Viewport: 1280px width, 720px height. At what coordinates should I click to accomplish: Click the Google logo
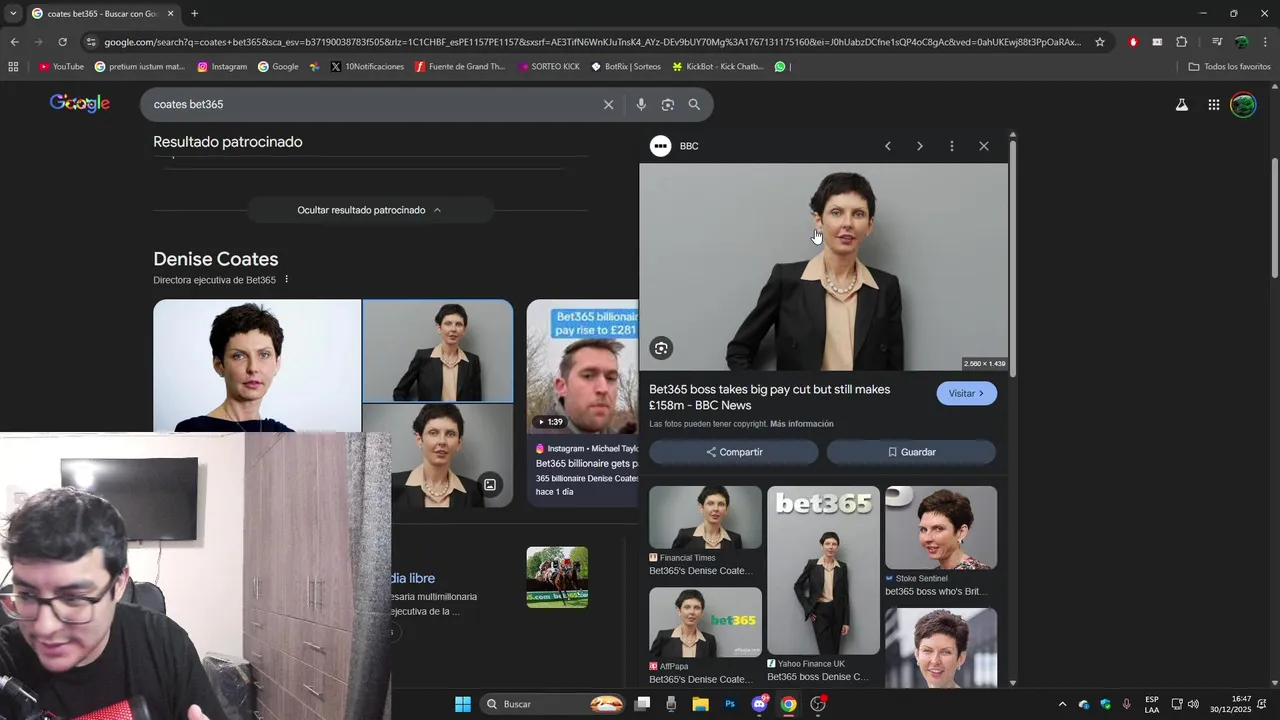[x=80, y=103]
